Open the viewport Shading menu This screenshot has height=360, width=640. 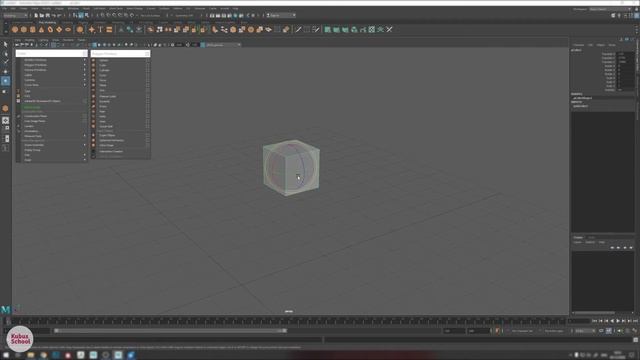point(30,40)
